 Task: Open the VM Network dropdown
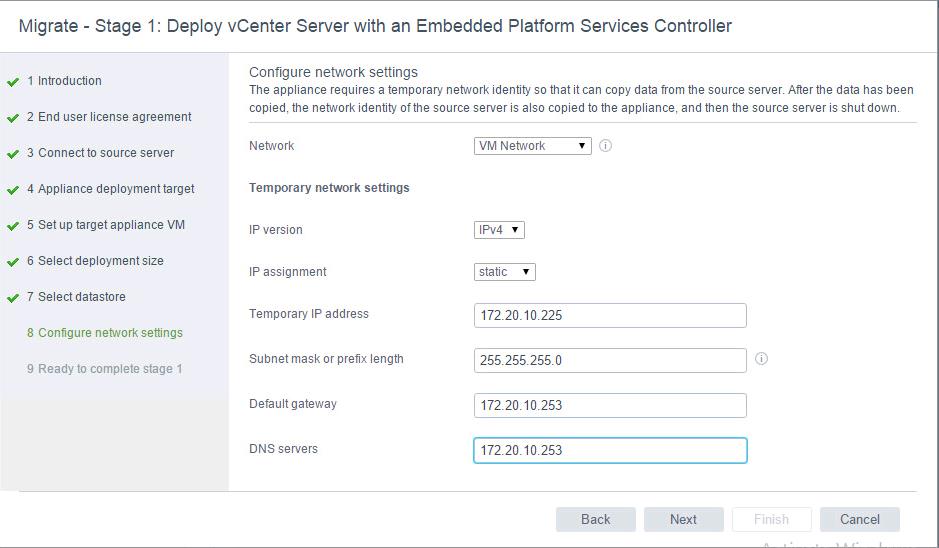[x=532, y=146]
